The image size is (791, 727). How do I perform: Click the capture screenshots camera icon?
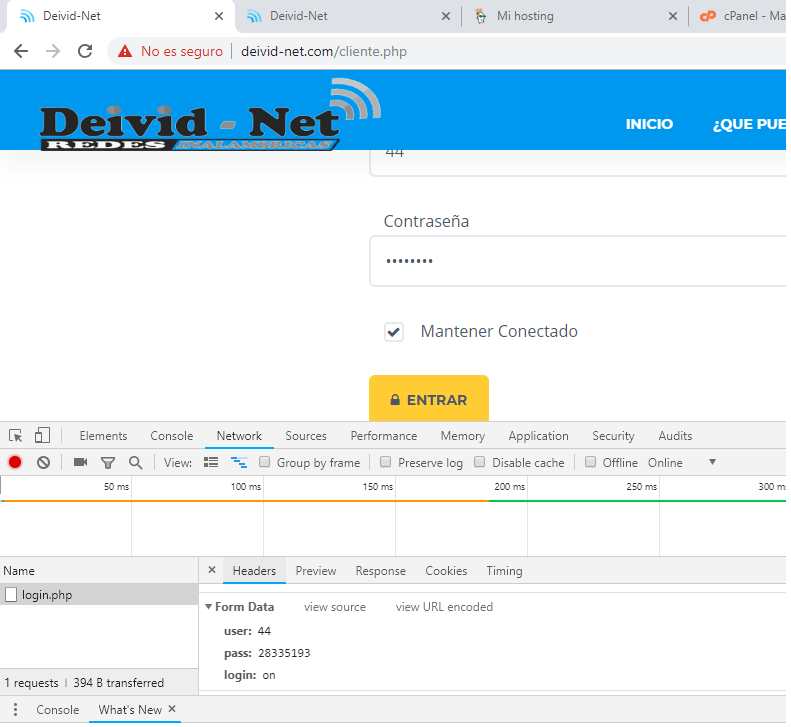point(80,462)
